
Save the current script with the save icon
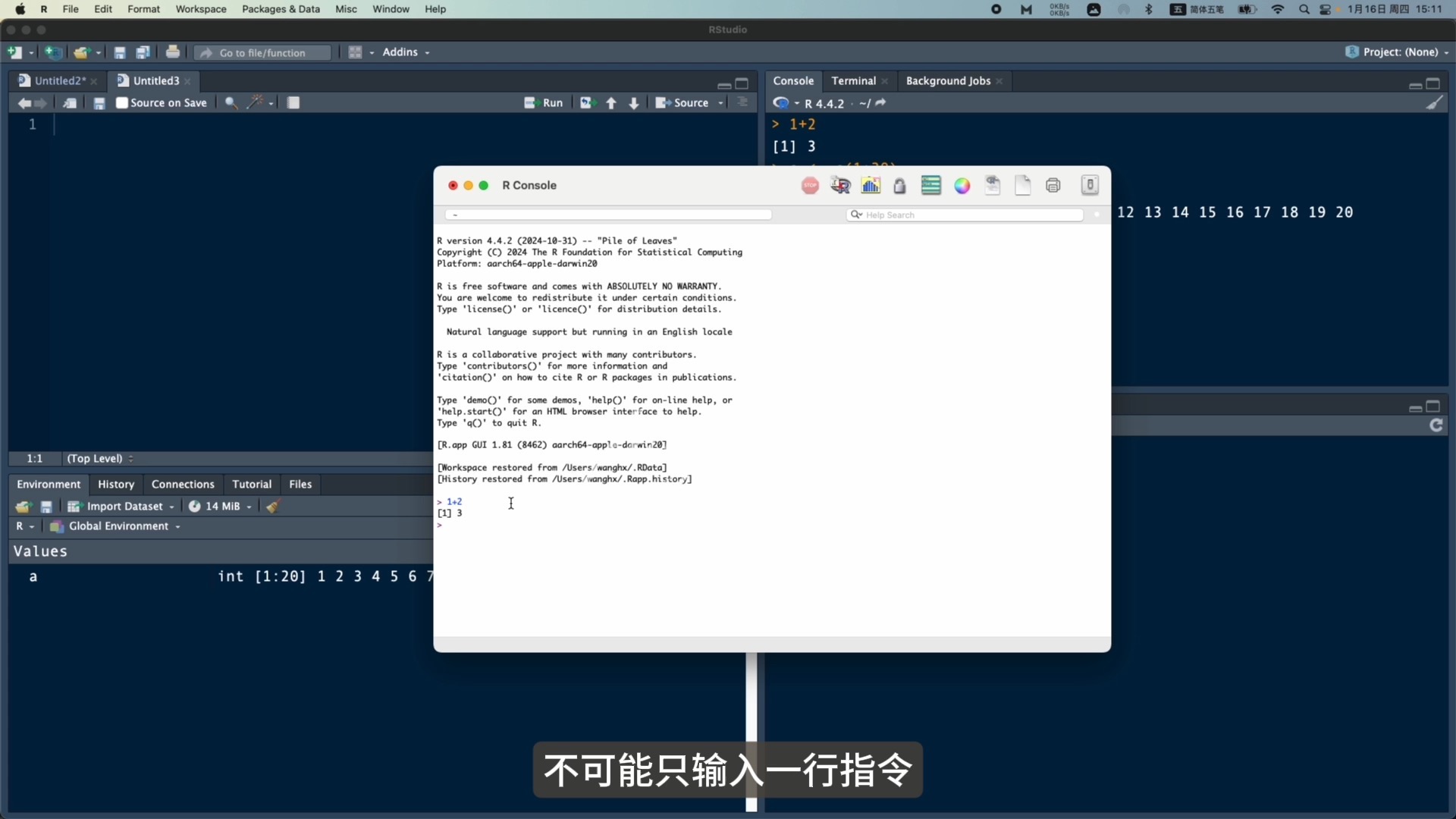coord(120,52)
